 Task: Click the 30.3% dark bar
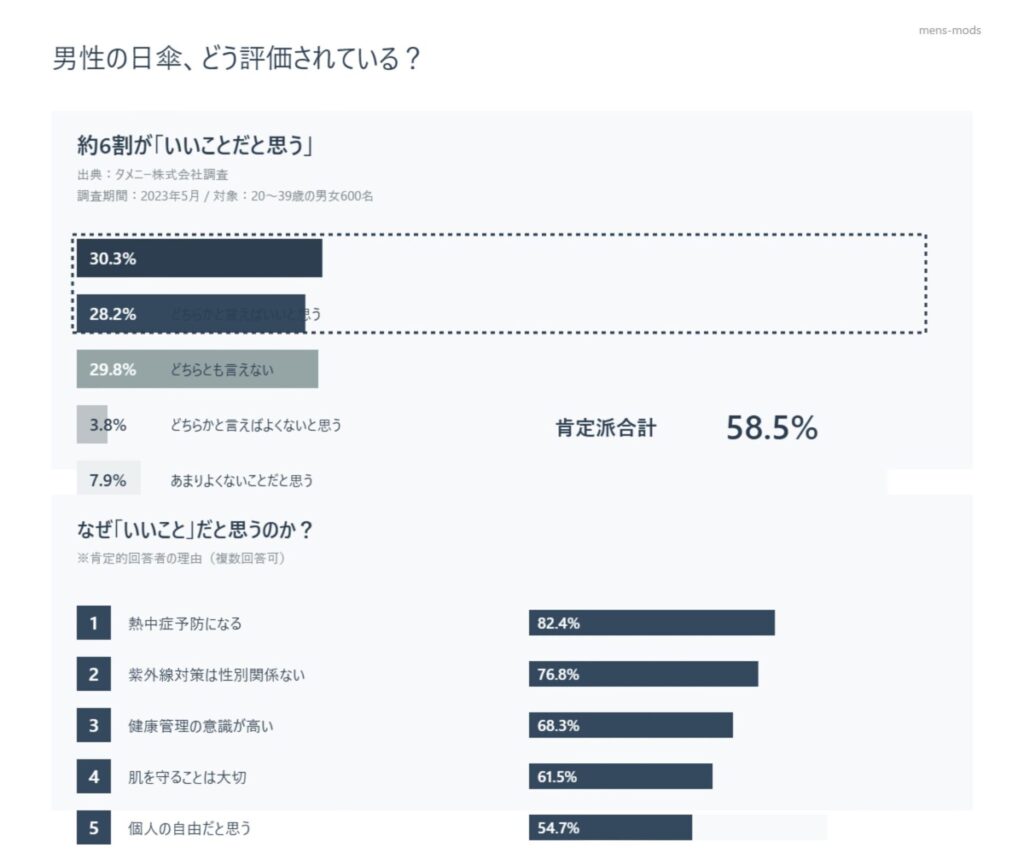[199, 258]
